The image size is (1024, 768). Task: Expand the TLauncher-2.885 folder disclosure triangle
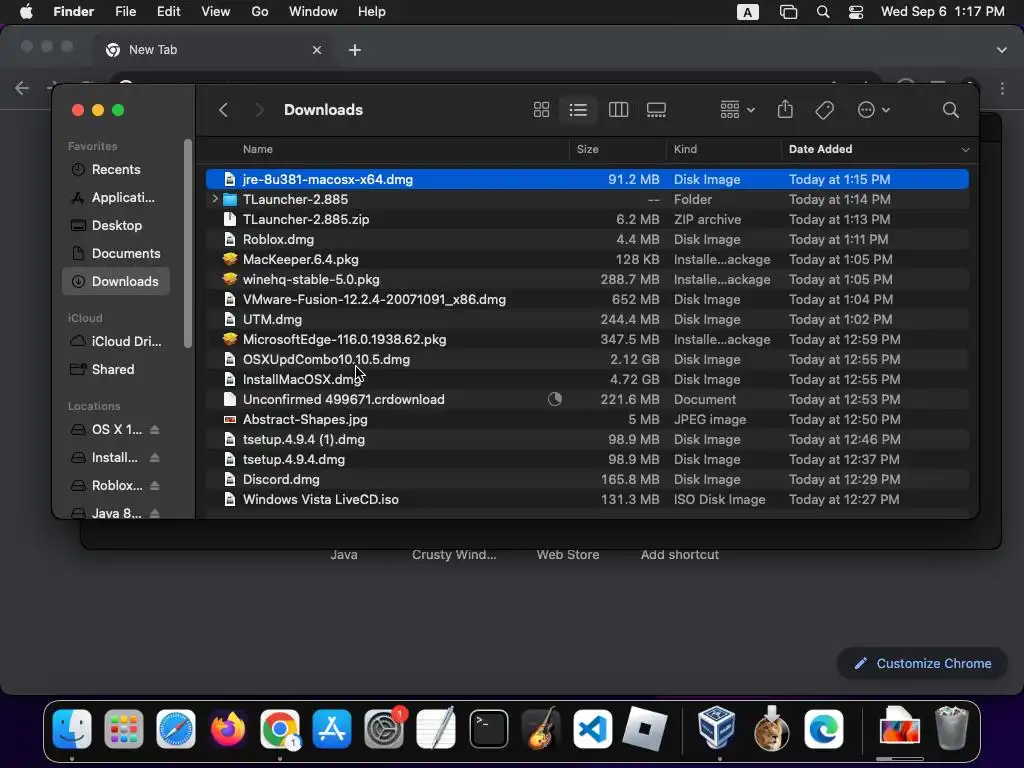click(215, 199)
